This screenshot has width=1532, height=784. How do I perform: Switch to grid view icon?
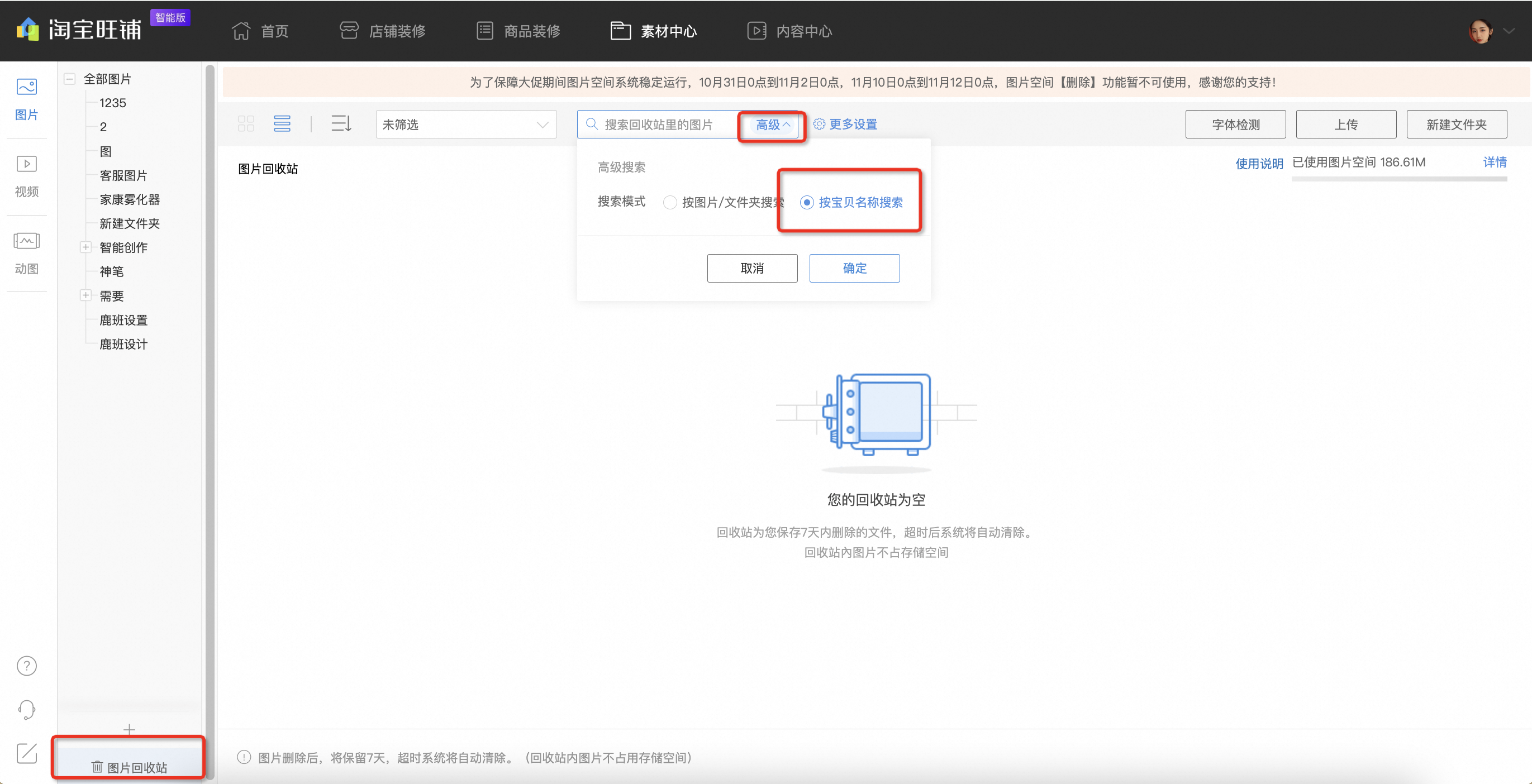click(246, 123)
